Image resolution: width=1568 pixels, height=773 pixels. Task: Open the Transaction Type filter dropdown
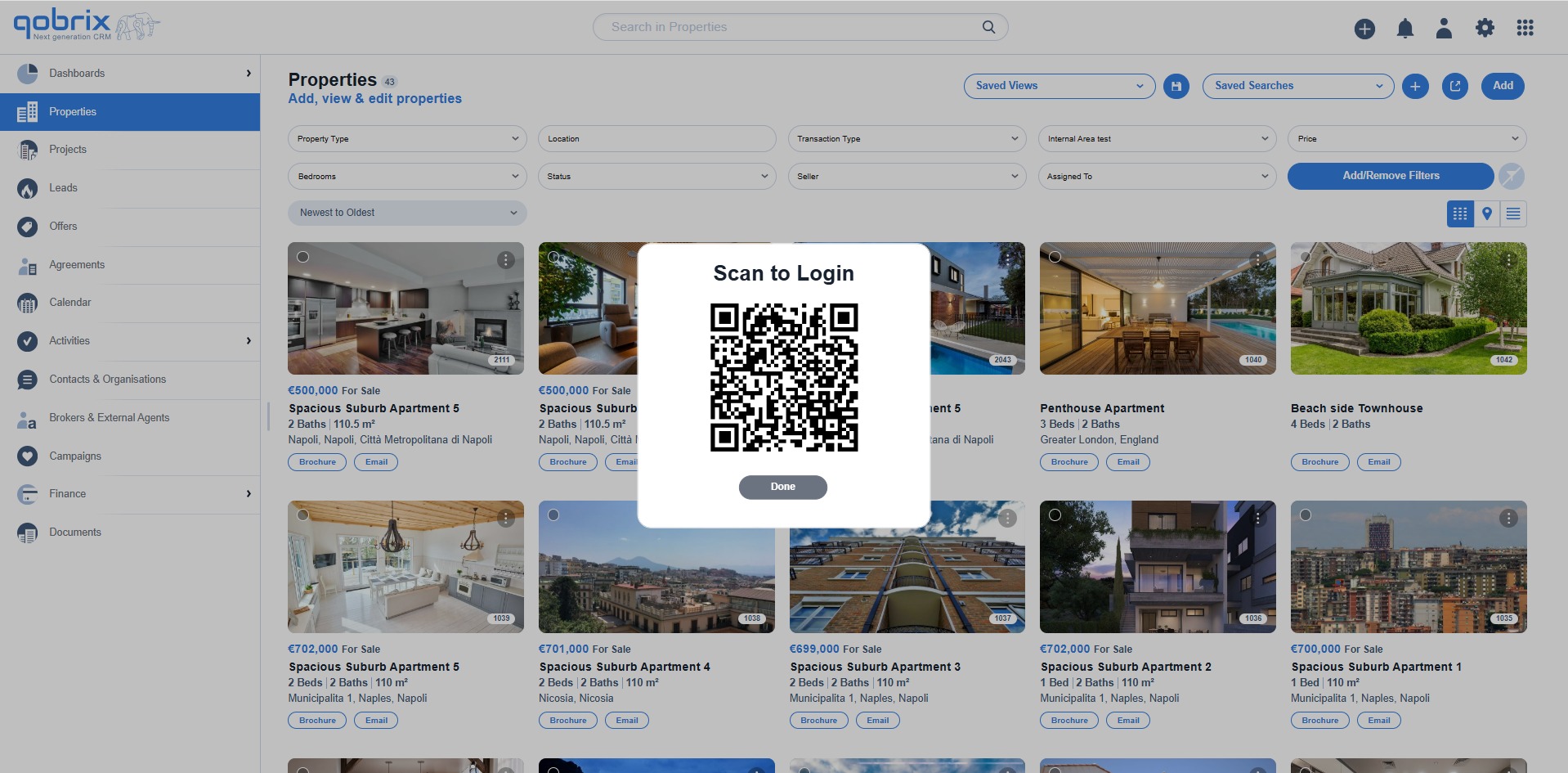pos(907,139)
